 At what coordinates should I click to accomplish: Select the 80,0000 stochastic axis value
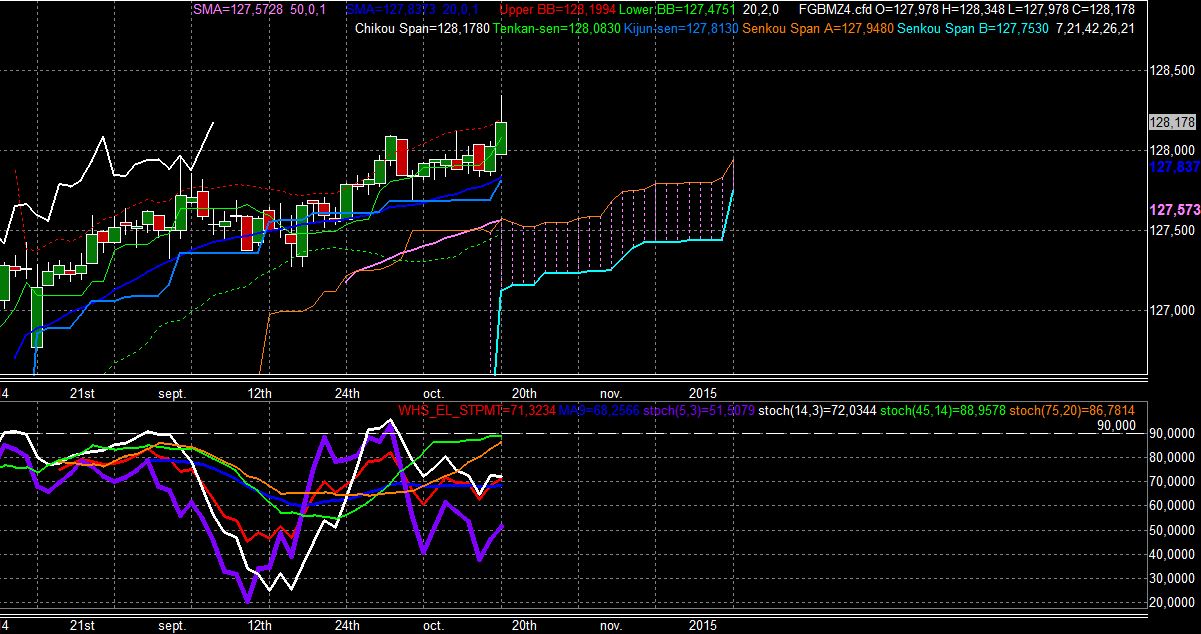(1174, 458)
